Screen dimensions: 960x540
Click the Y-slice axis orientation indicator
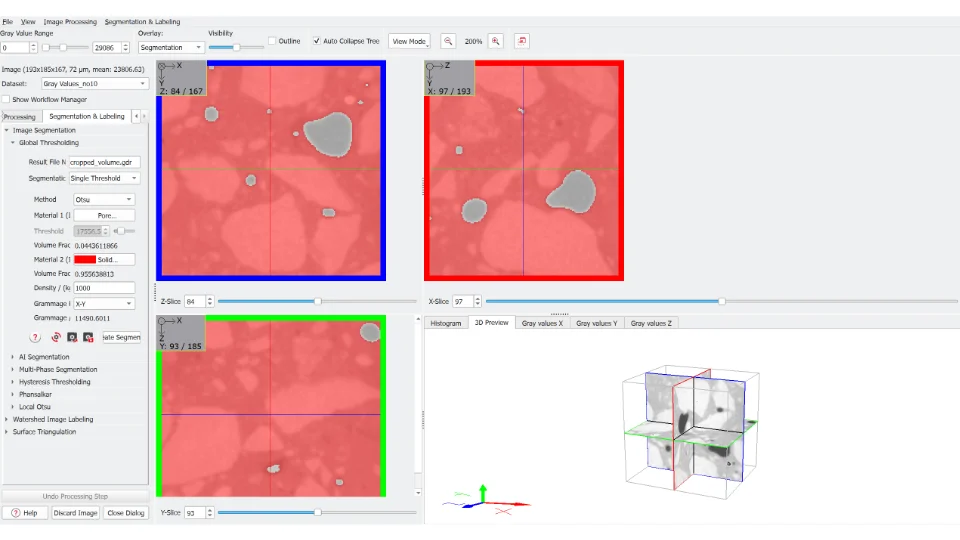click(181, 333)
